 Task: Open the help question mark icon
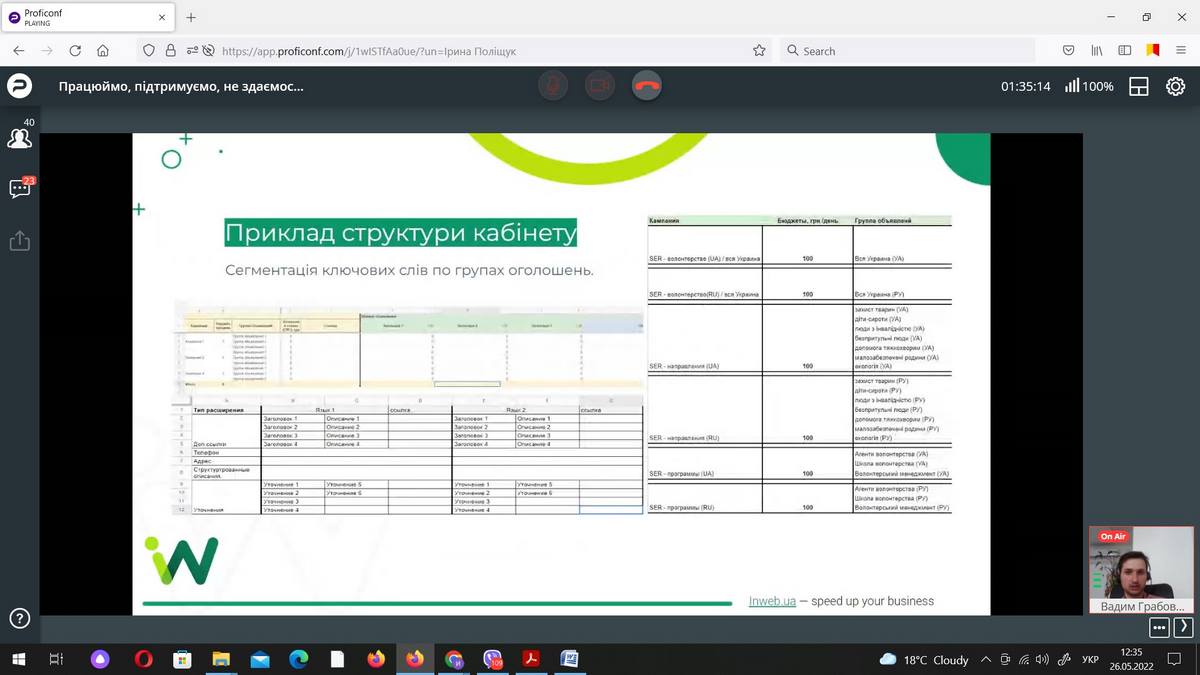[x=19, y=618]
